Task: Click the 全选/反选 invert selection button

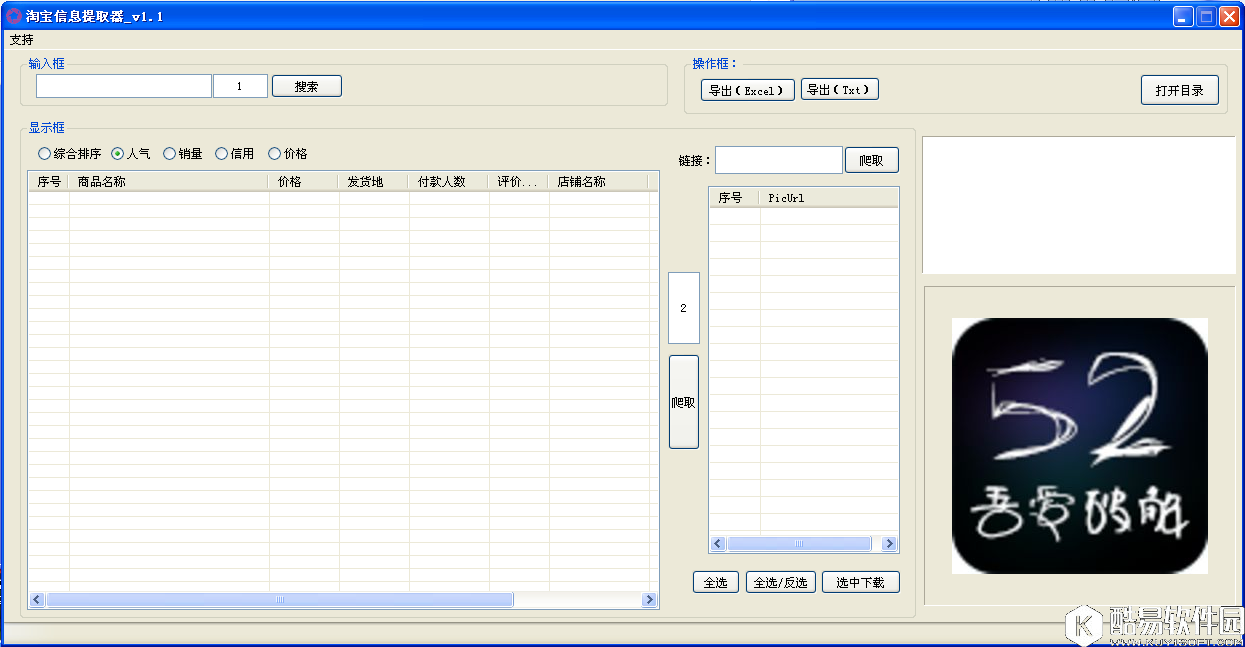Action: (780, 581)
